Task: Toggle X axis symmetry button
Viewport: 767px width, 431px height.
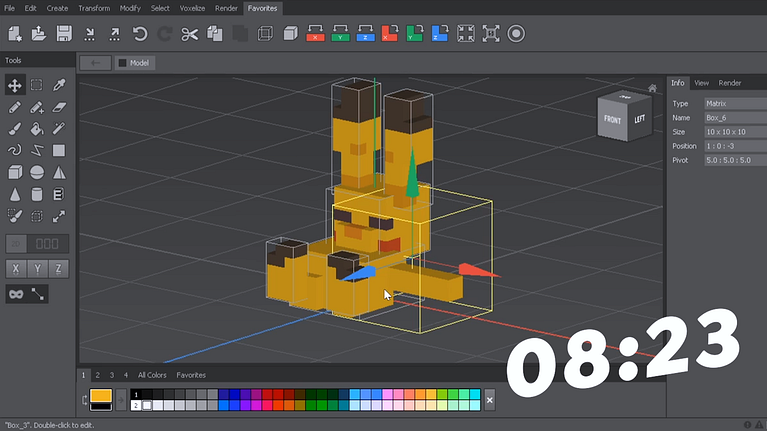Action: 15,269
